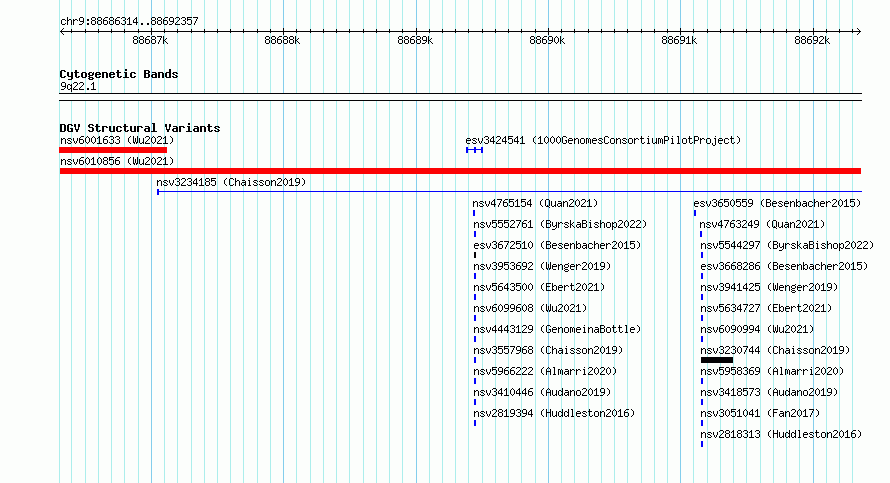Open nsv4443129 (GenomeinaBottle) variant
This screenshot has height=483, width=890.
557,329
